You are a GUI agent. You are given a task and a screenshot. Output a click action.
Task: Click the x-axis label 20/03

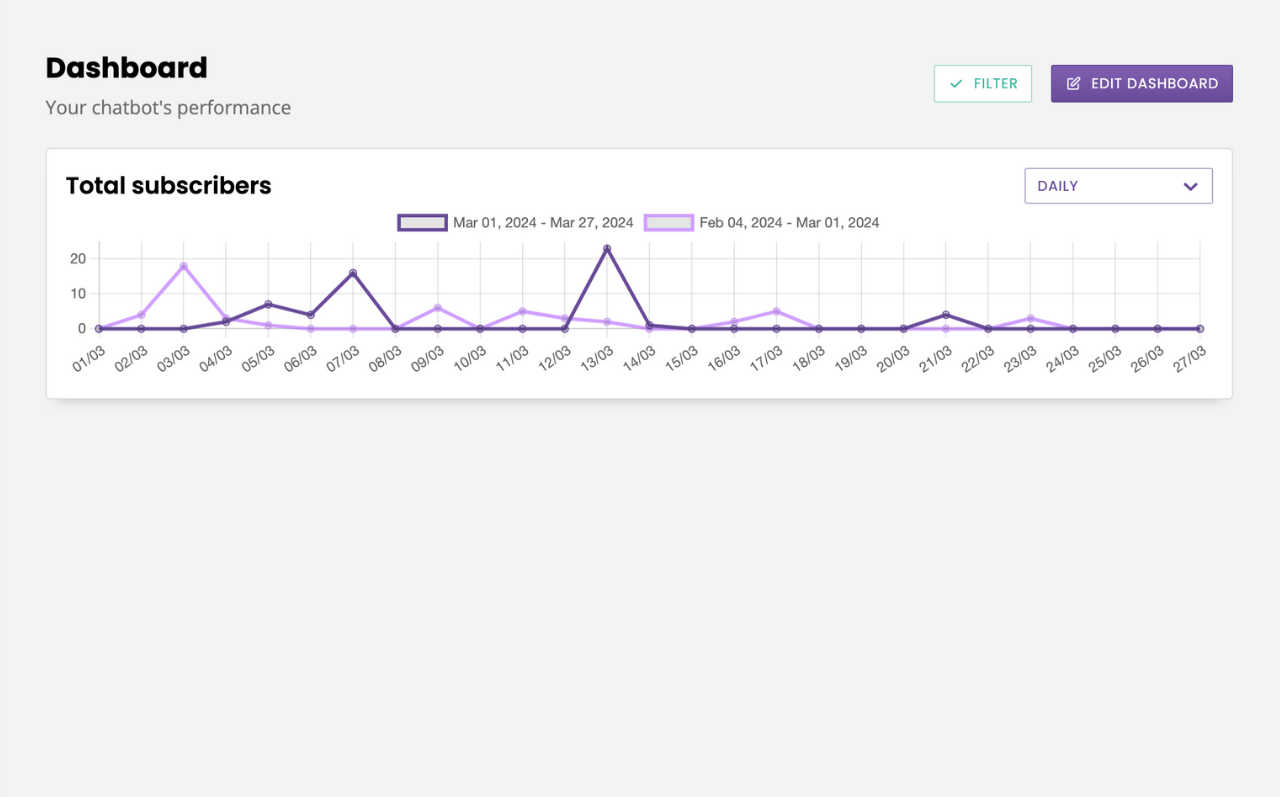point(893,358)
